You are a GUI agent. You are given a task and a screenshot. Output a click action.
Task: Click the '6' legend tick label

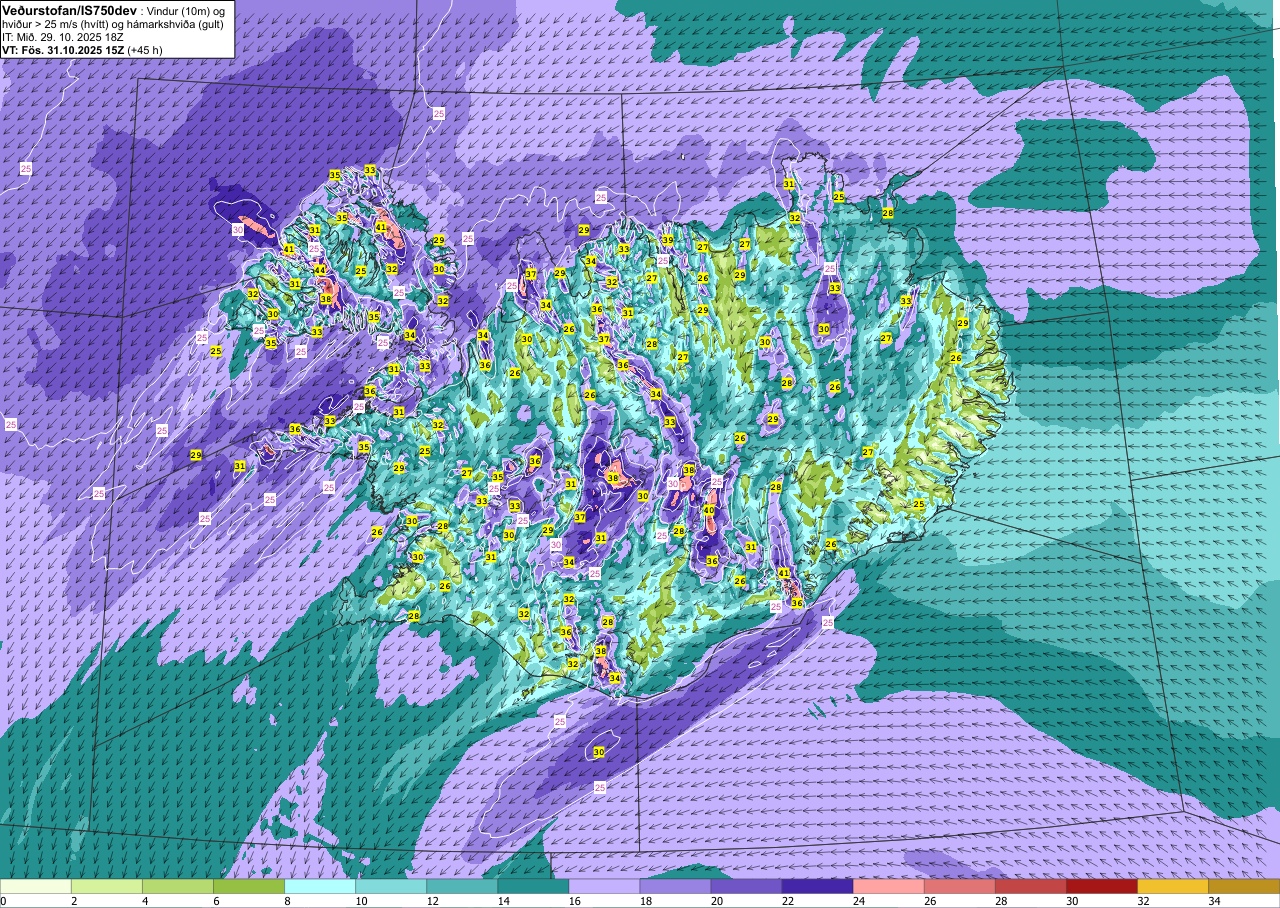tap(214, 901)
